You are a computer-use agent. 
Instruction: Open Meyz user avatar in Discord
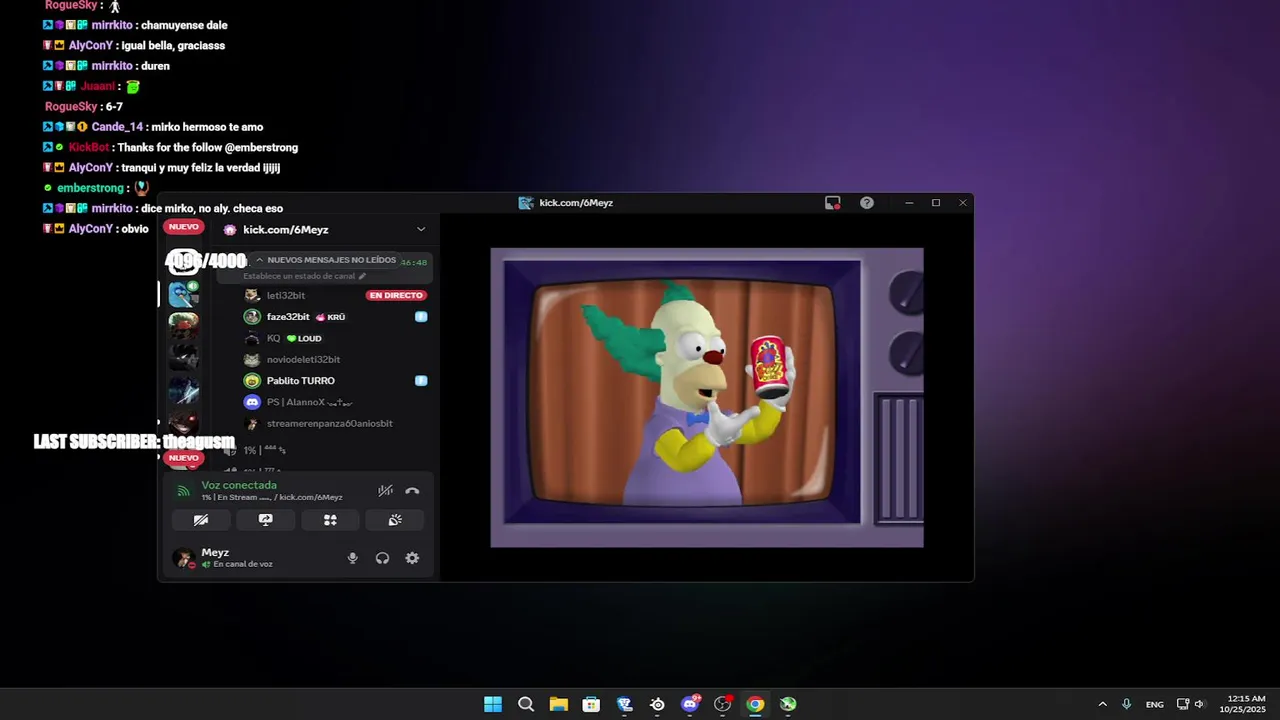183,558
